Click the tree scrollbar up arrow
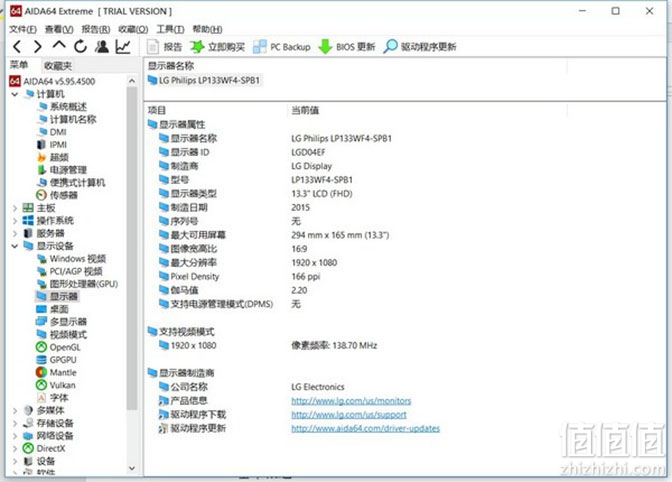The width and height of the screenshot is (672, 482). (132, 81)
